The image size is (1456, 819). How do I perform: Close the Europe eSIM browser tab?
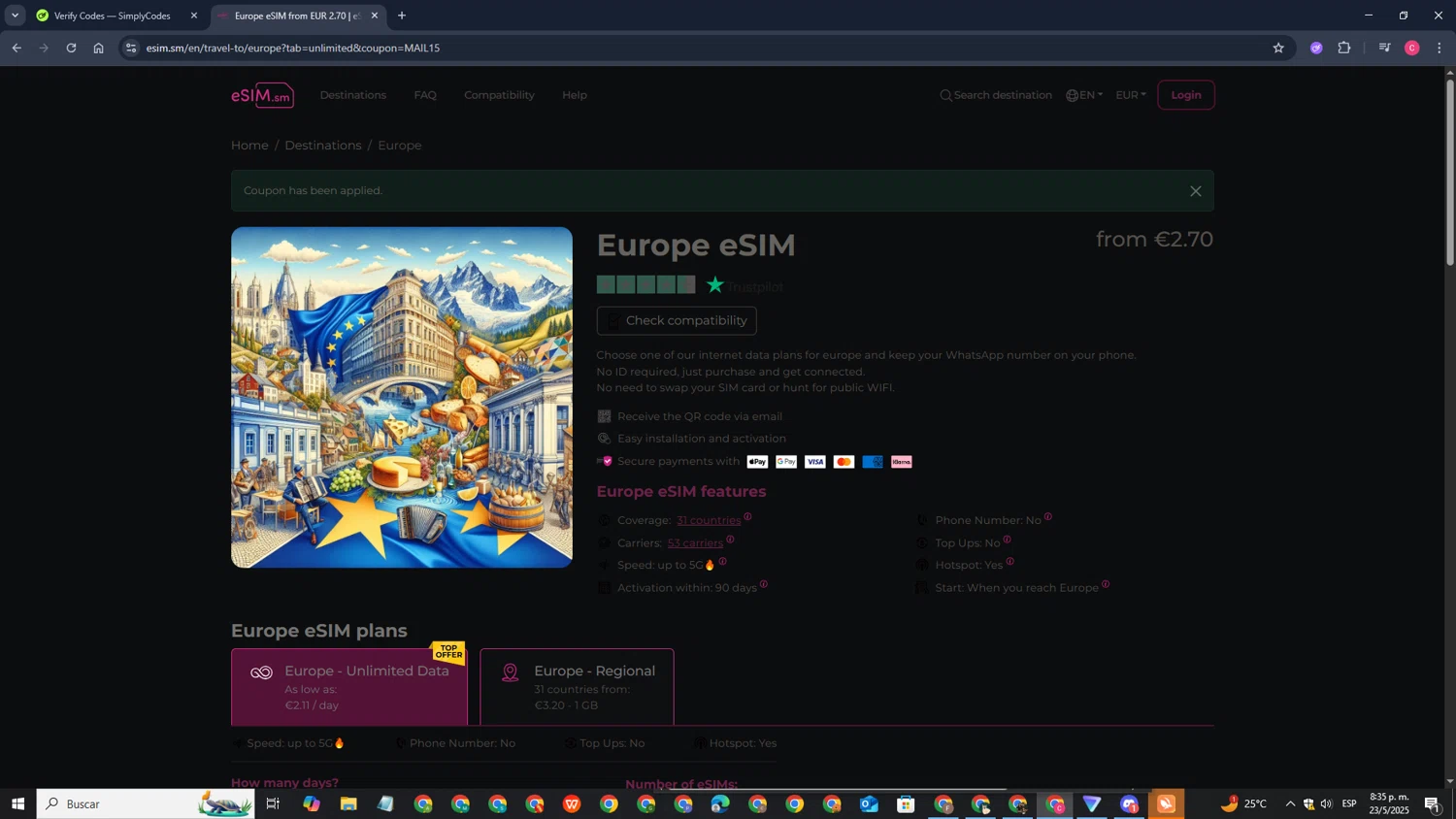[x=375, y=16]
